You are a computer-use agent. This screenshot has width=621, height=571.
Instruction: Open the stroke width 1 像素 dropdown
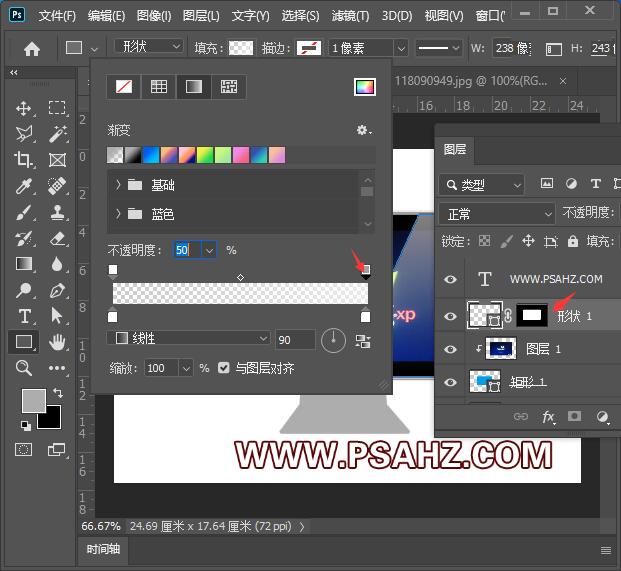point(401,48)
